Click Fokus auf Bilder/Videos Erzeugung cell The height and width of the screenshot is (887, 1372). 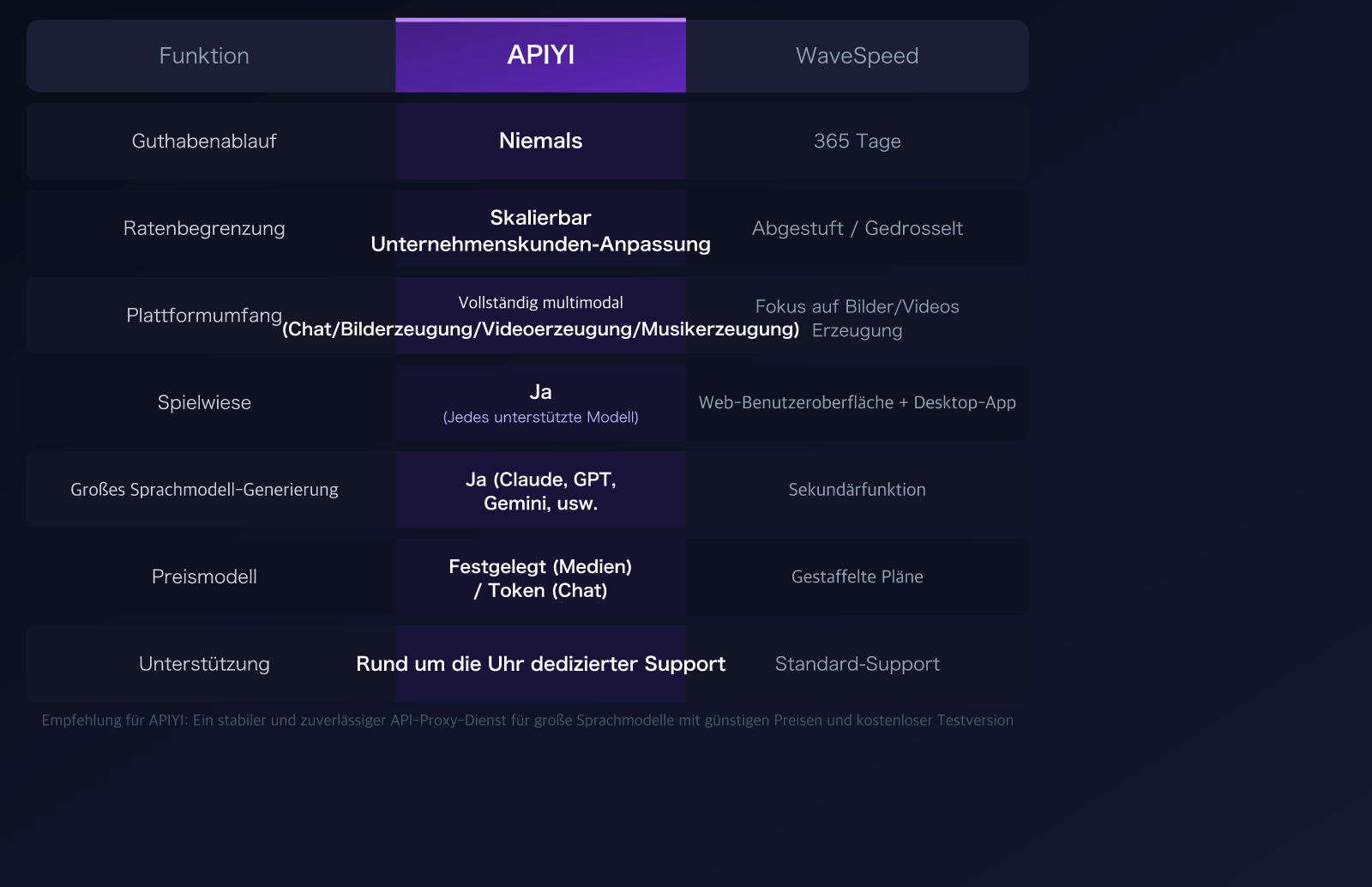click(x=857, y=317)
